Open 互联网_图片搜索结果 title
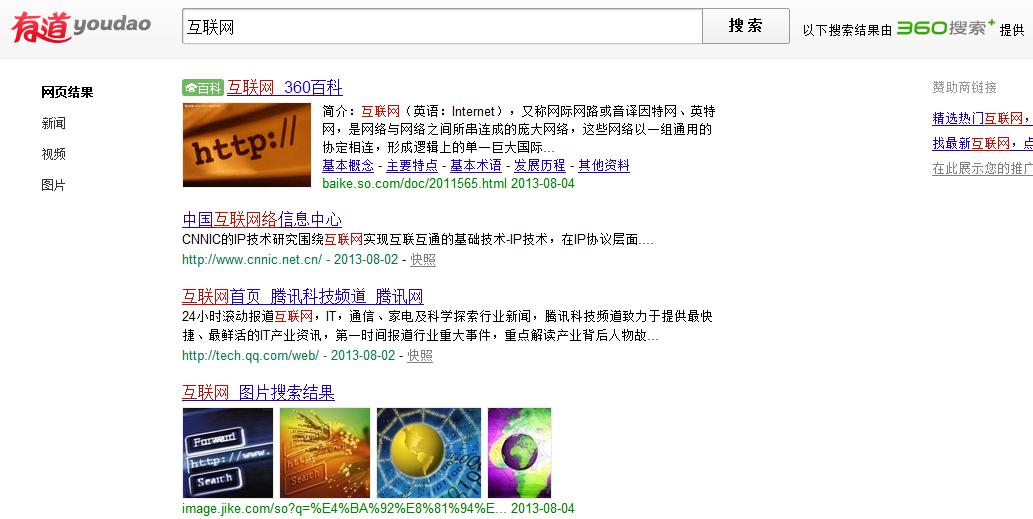Screen dimensions: 1033x519 pyautogui.click(x=258, y=393)
